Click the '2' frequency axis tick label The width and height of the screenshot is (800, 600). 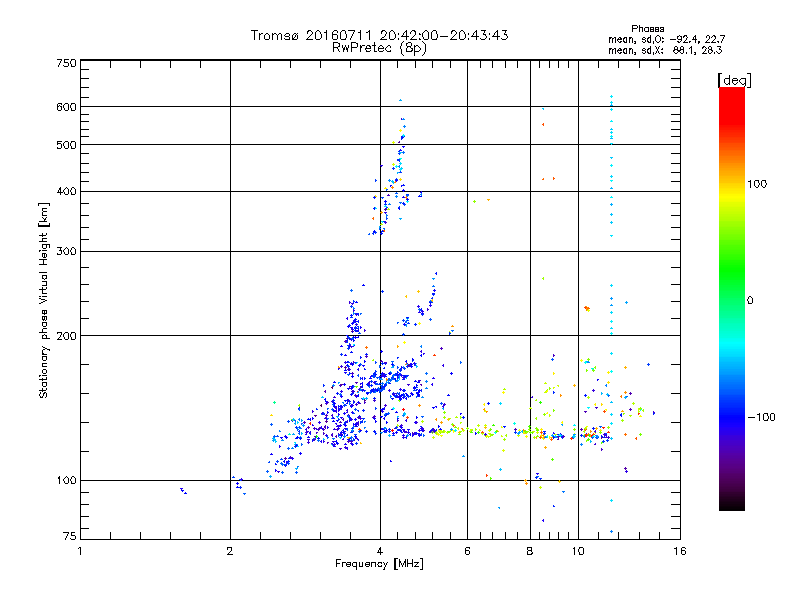(230, 551)
